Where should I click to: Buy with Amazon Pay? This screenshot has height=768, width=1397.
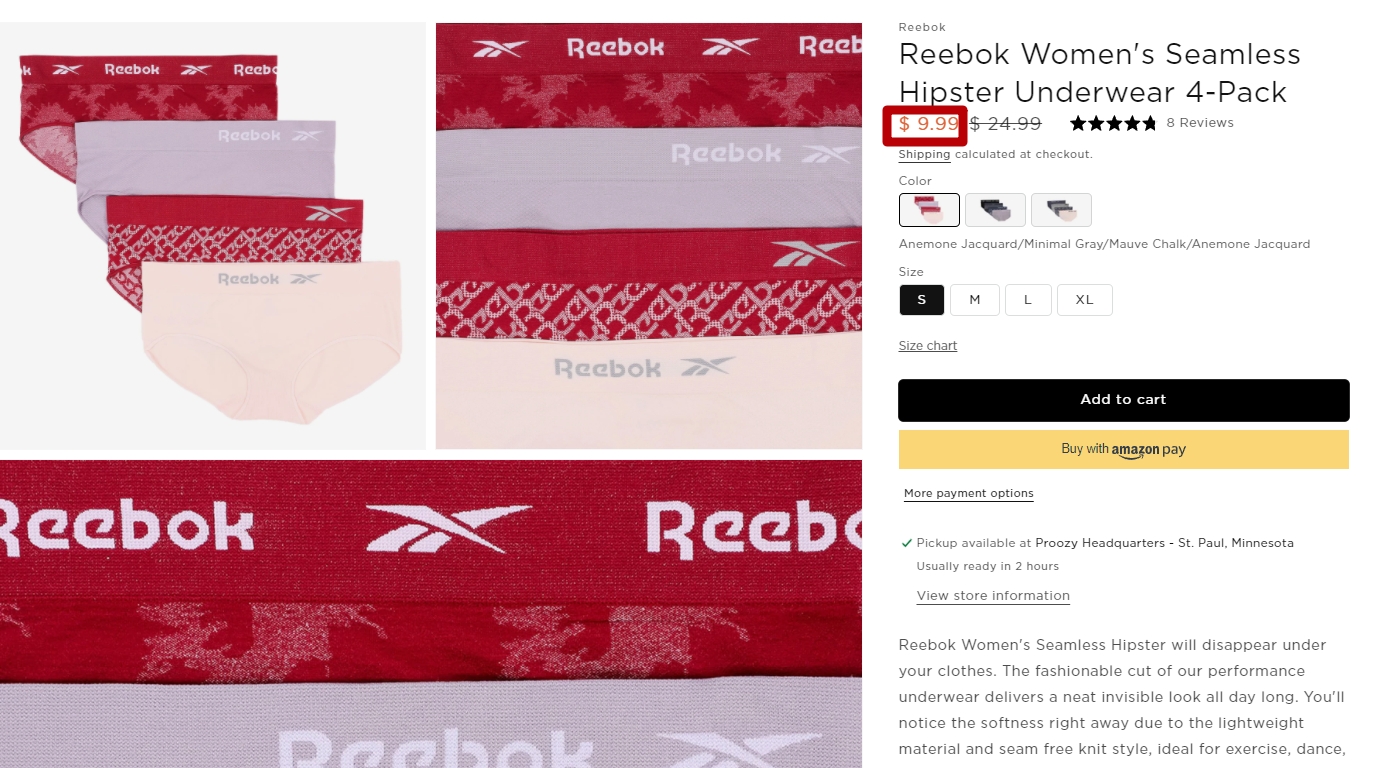(1124, 449)
